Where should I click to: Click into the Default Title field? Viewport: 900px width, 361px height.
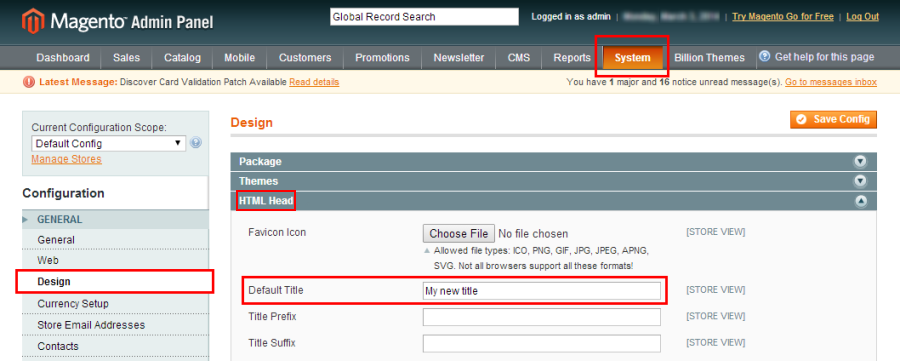coord(542,291)
